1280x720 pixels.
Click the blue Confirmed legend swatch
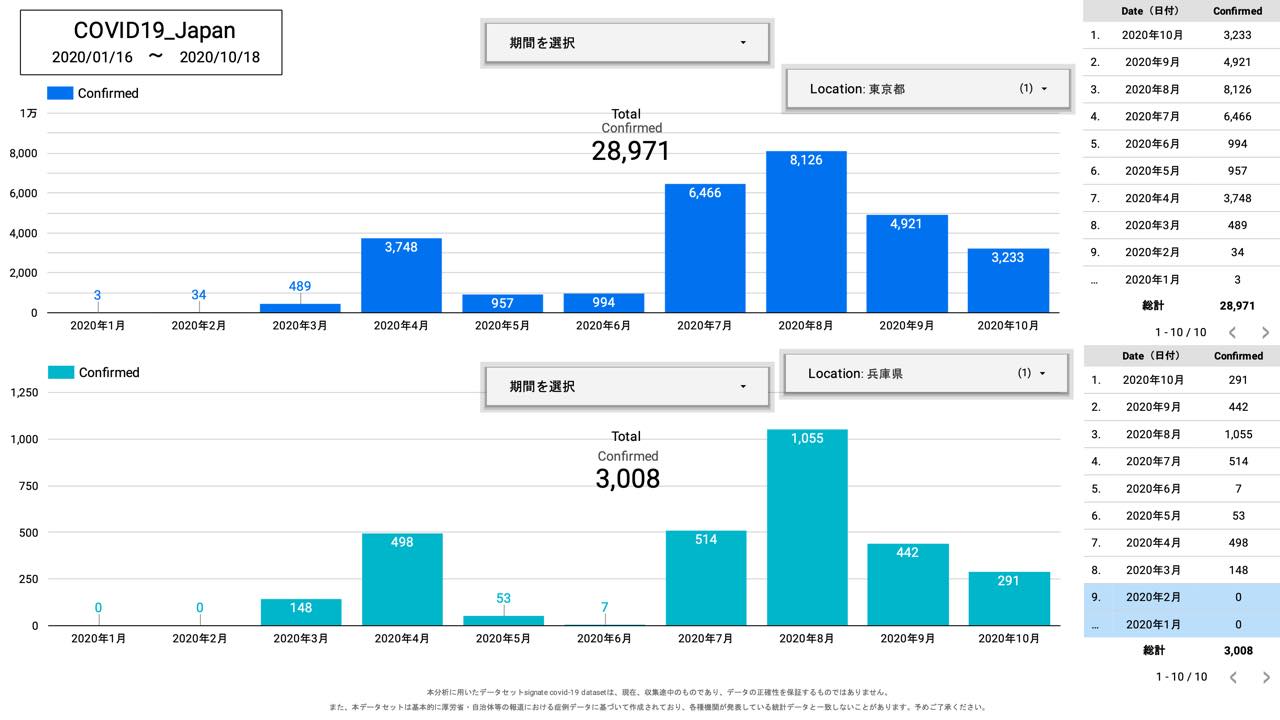click(61, 93)
